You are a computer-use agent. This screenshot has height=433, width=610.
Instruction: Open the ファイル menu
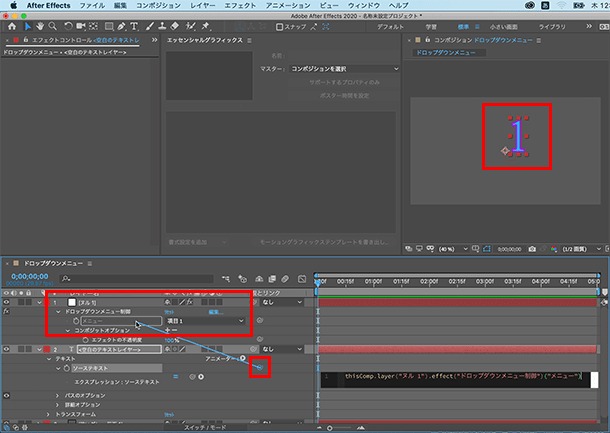pos(92,5)
